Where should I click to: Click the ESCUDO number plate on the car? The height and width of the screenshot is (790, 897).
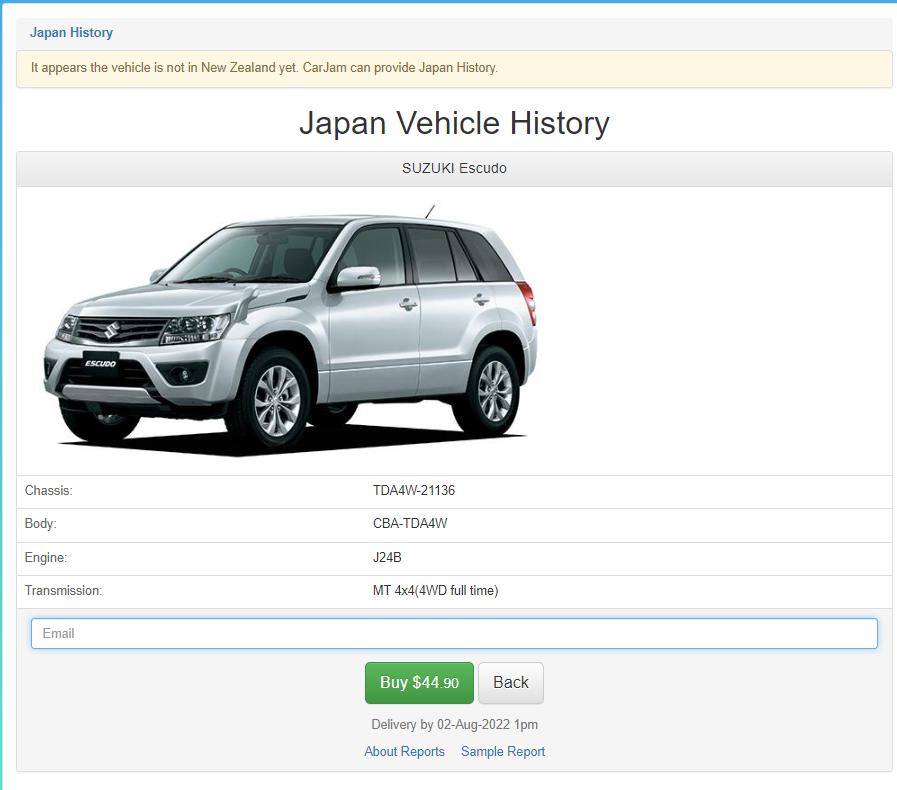click(100, 363)
